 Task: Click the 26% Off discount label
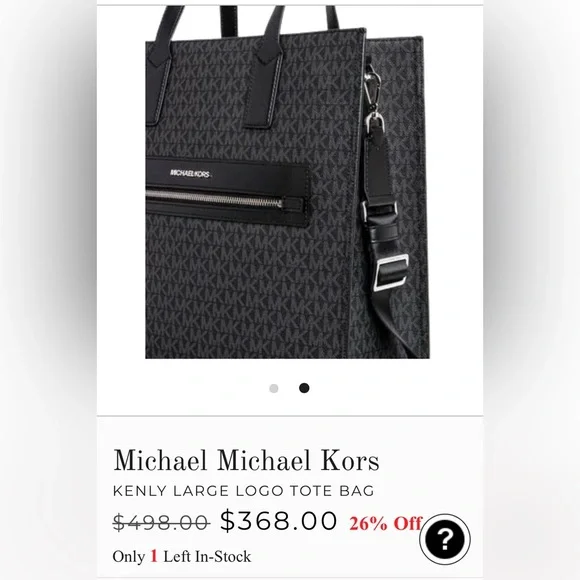pyautogui.click(x=385, y=523)
